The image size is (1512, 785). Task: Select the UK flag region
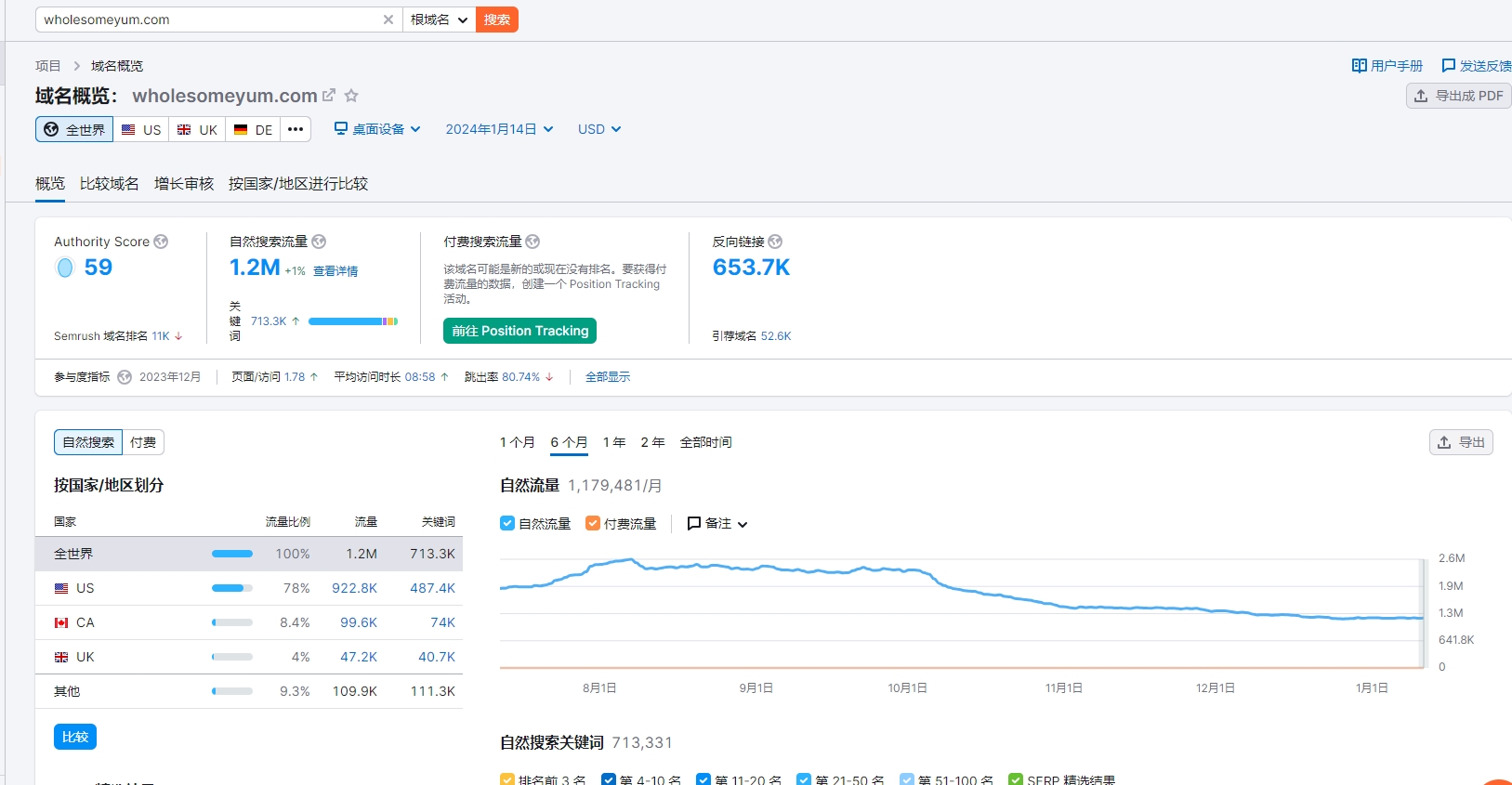[197, 129]
